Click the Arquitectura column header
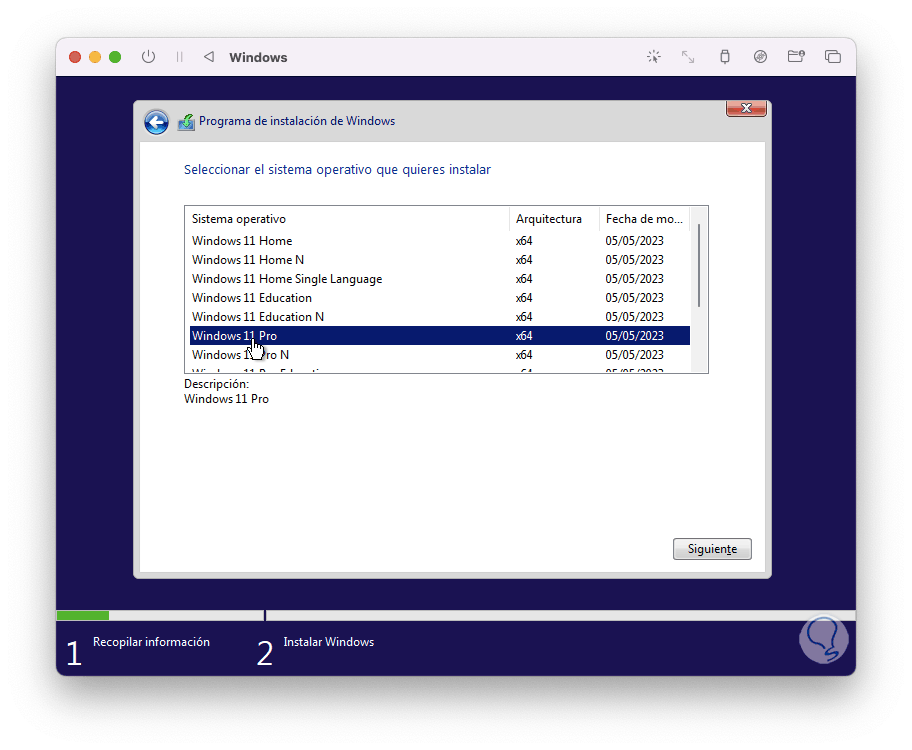 [x=554, y=219]
